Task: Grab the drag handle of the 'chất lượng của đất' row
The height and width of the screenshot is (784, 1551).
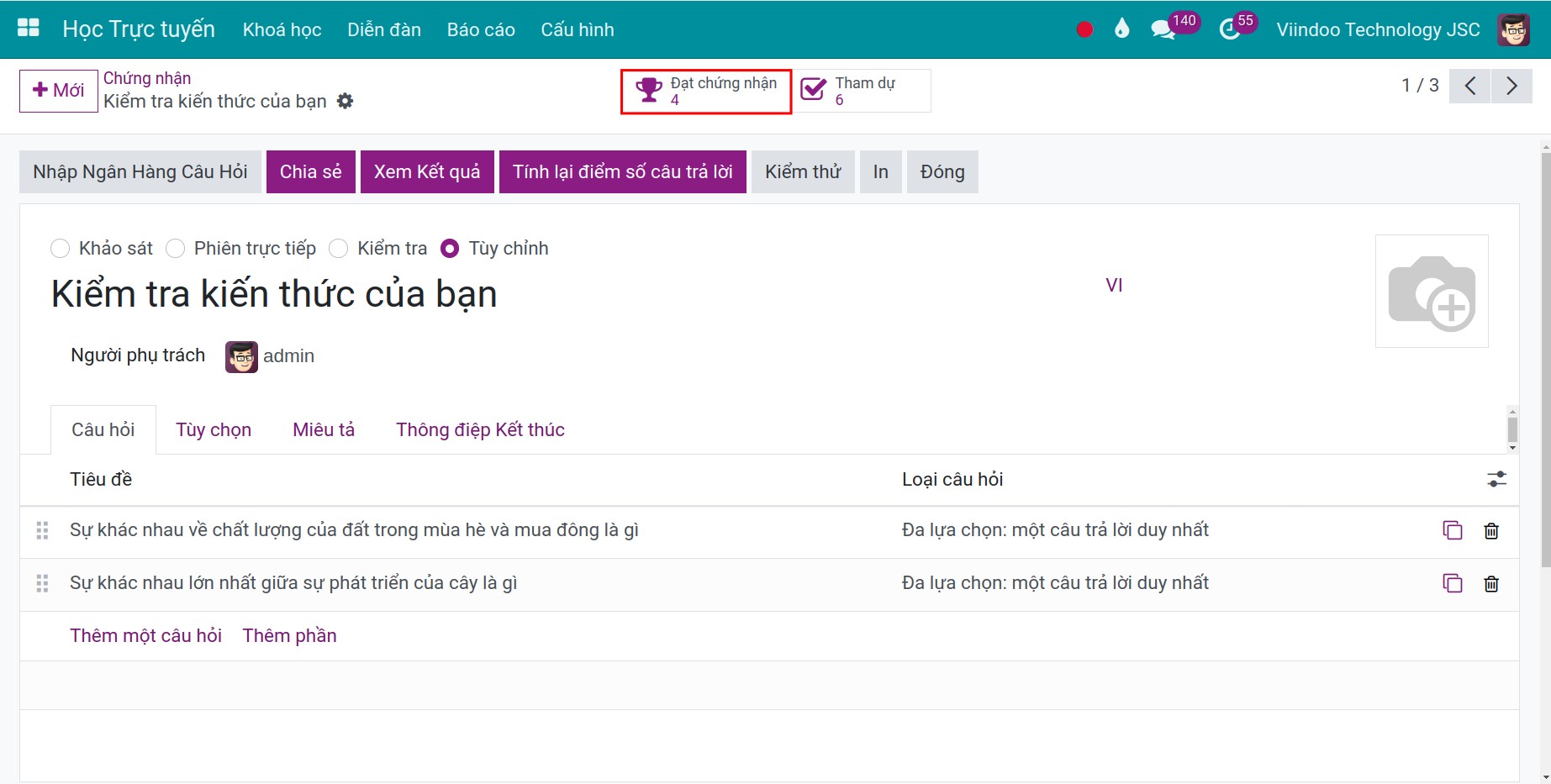Action: tap(42, 530)
